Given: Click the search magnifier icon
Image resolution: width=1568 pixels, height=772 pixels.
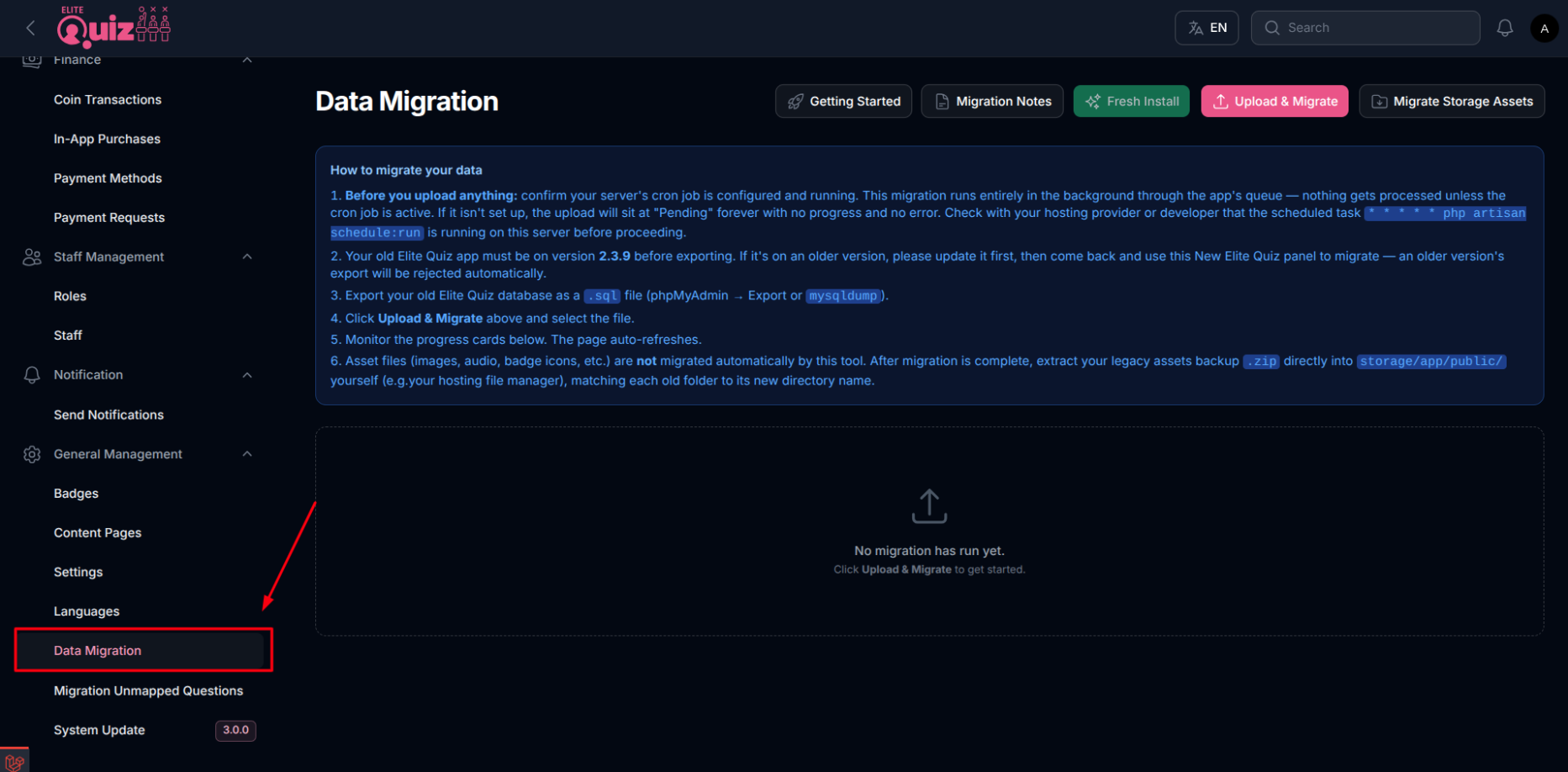Looking at the screenshot, I should (1272, 28).
